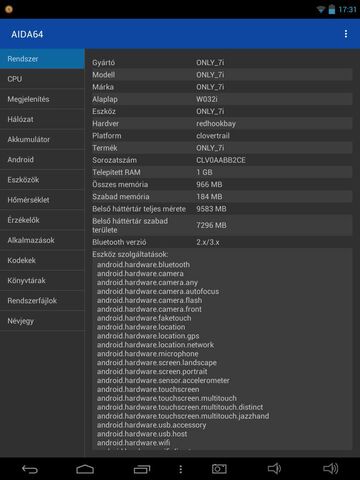Screen dimensions: 360x480
Task: Tap the navigation bar three-dot menu button
Action: [x=181, y=469]
